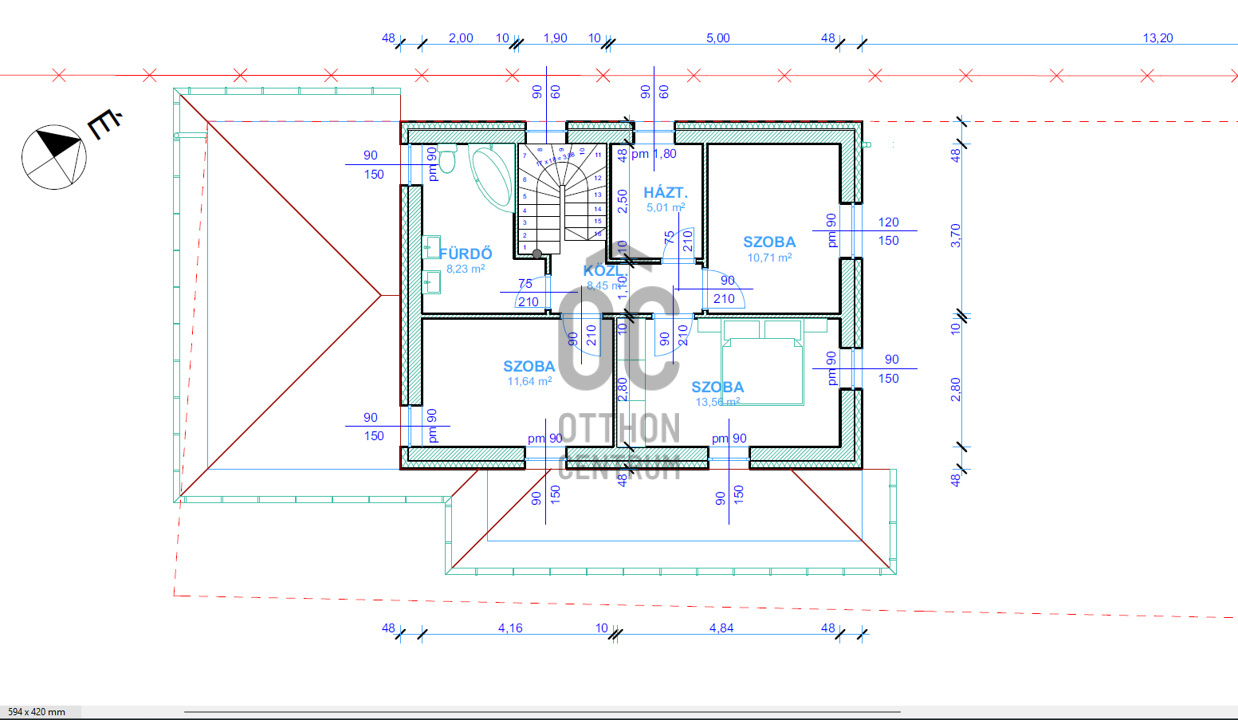Click the SZOBA 11,64 m² room label
Viewport: 1238px width, 720px height.
coord(529,373)
